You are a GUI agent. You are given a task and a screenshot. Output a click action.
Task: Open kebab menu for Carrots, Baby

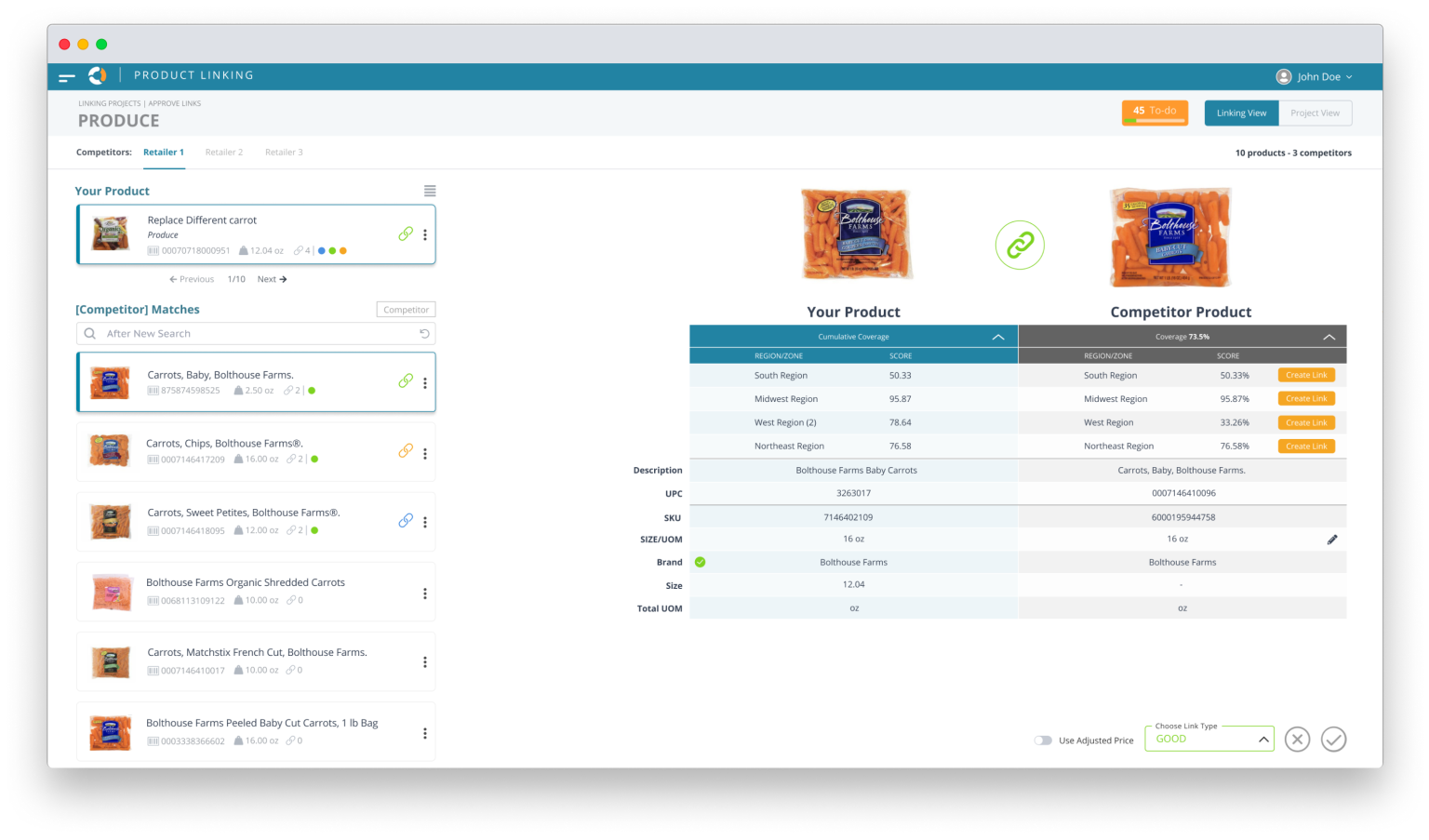coord(425,382)
